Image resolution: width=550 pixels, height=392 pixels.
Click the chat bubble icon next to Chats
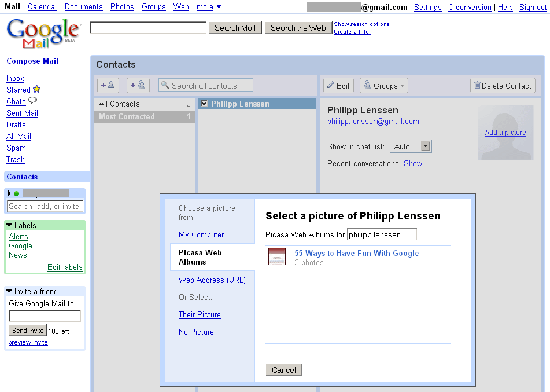pyautogui.click(x=32, y=101)
